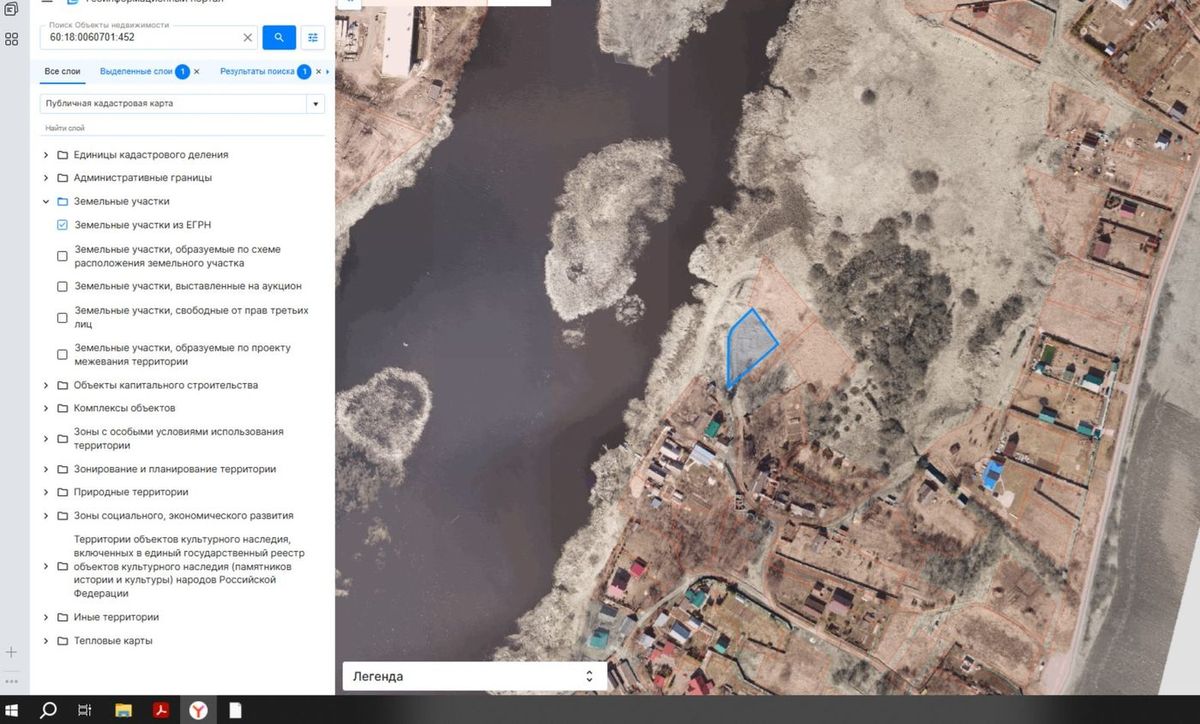Switch to the 'Все слои' tab
Image resolution: width=1200 pixels, height=724 pixels.
pos(63,72)
